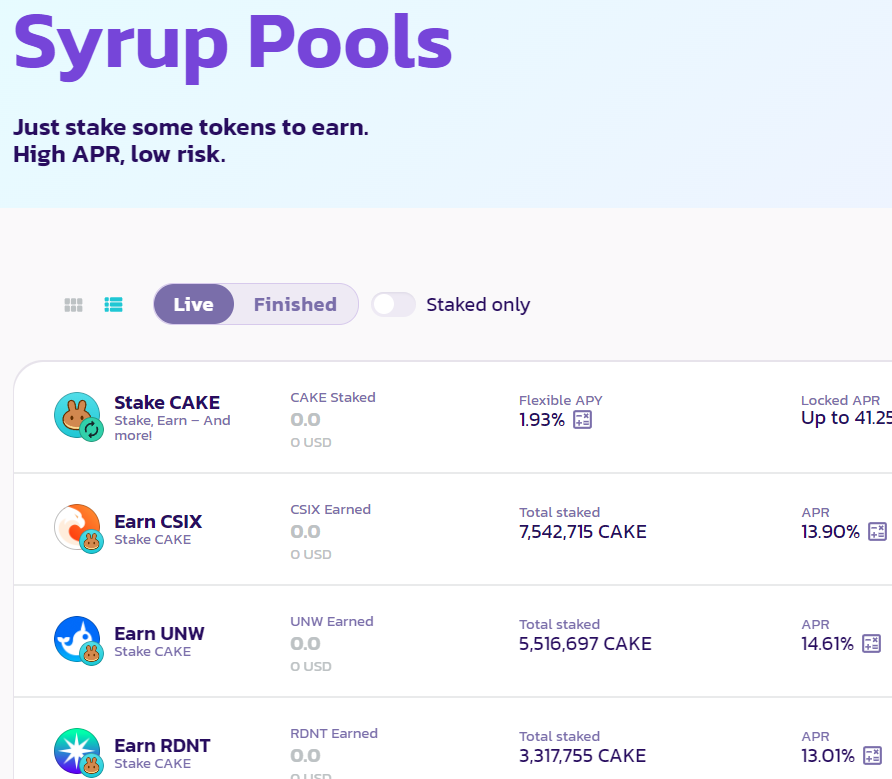892x779 pixels.
Task: Open calculator for UNW 14.61% APR
Action: (871, 644)
